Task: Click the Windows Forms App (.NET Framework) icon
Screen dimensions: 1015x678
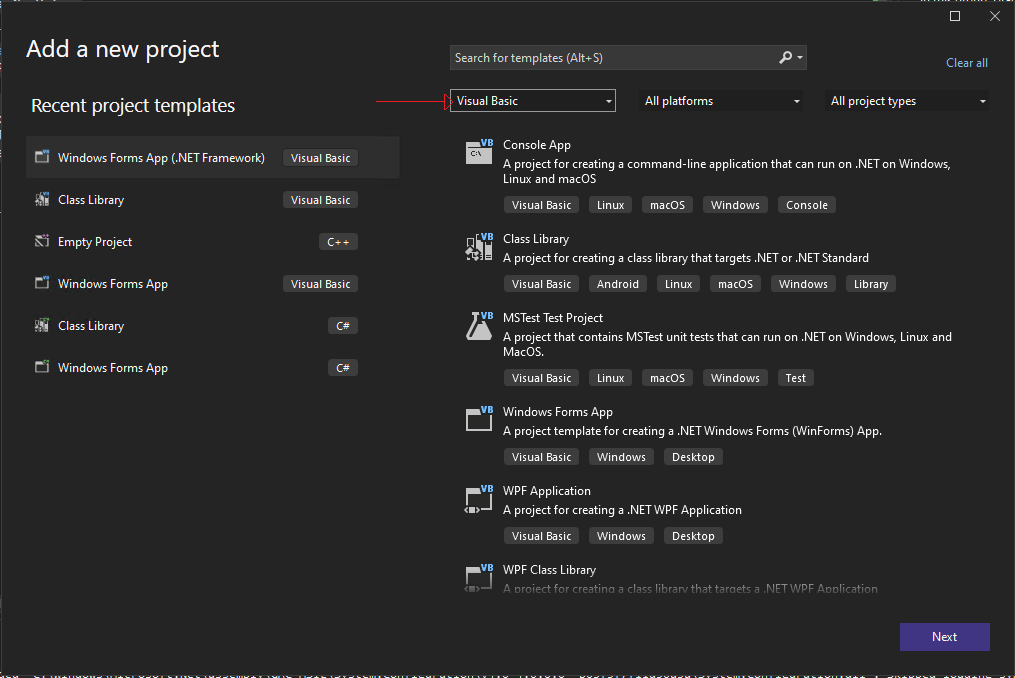Action: tap(41, 157)
